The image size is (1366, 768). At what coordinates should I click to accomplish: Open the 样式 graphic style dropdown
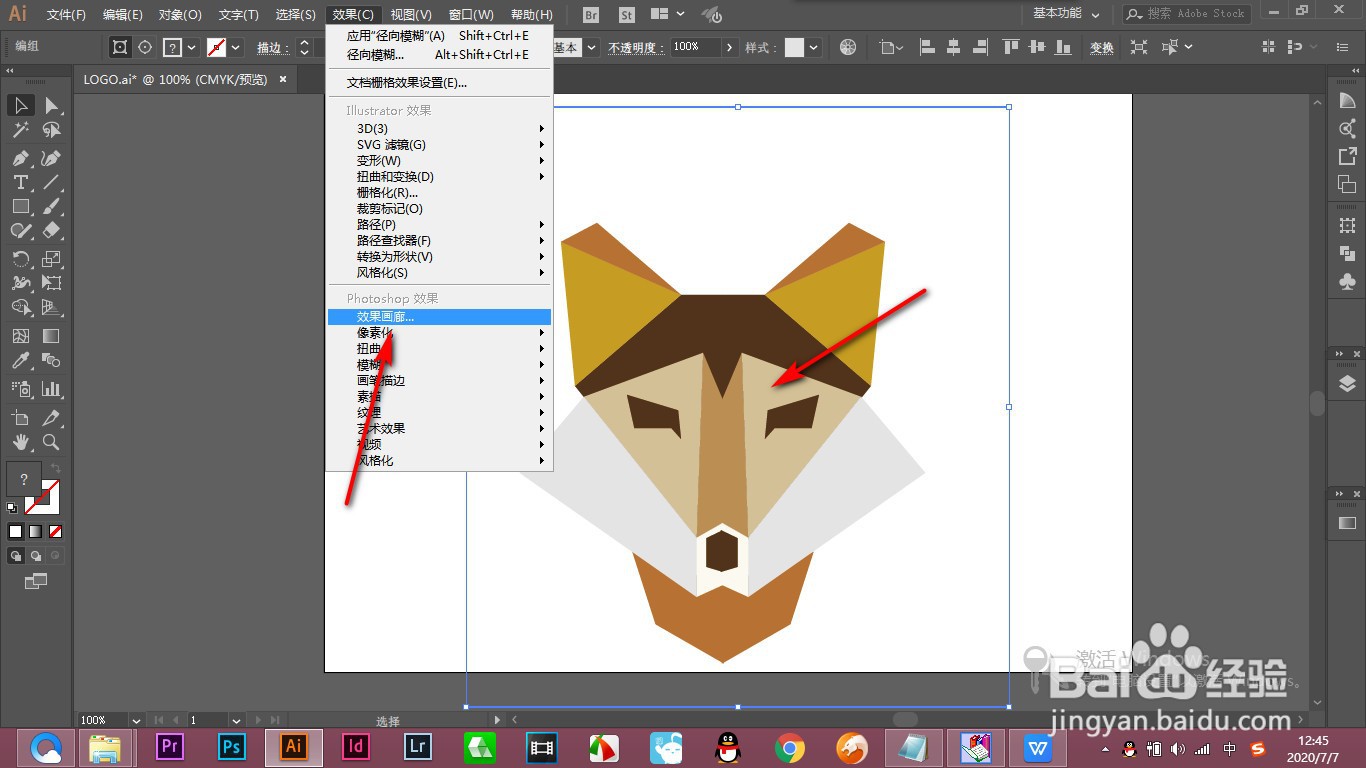coord(814,47)
